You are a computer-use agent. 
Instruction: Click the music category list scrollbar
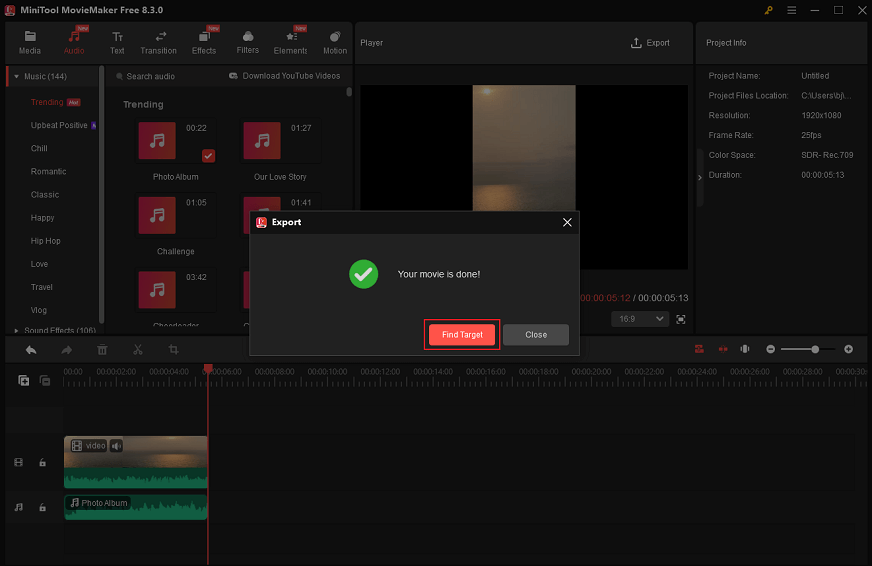click(x=101, y=195)
